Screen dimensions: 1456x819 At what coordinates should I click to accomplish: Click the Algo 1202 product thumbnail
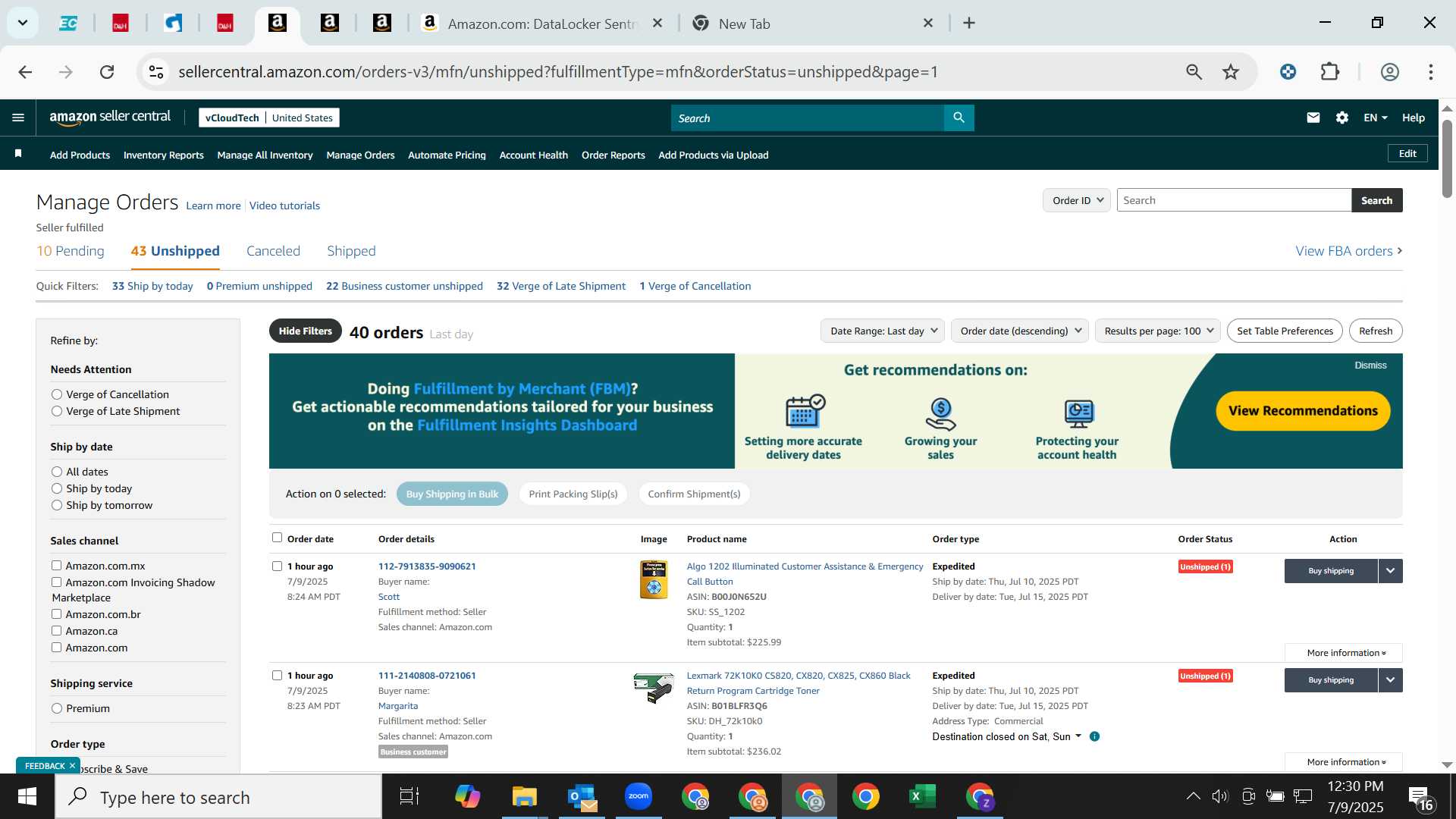click(654, 580)
